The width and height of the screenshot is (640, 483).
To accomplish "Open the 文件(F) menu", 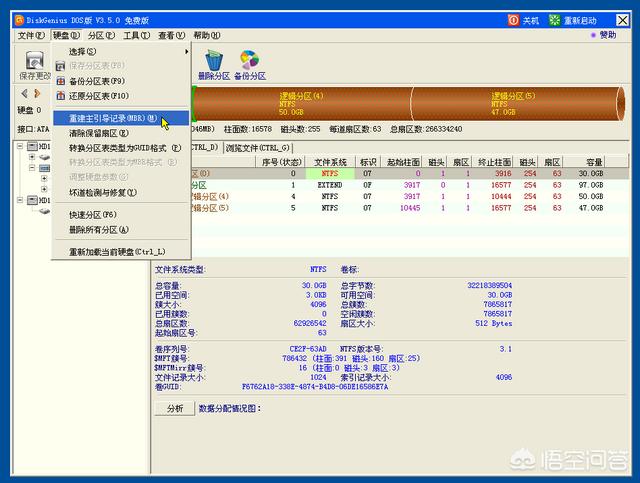I will tap(31, 36).
